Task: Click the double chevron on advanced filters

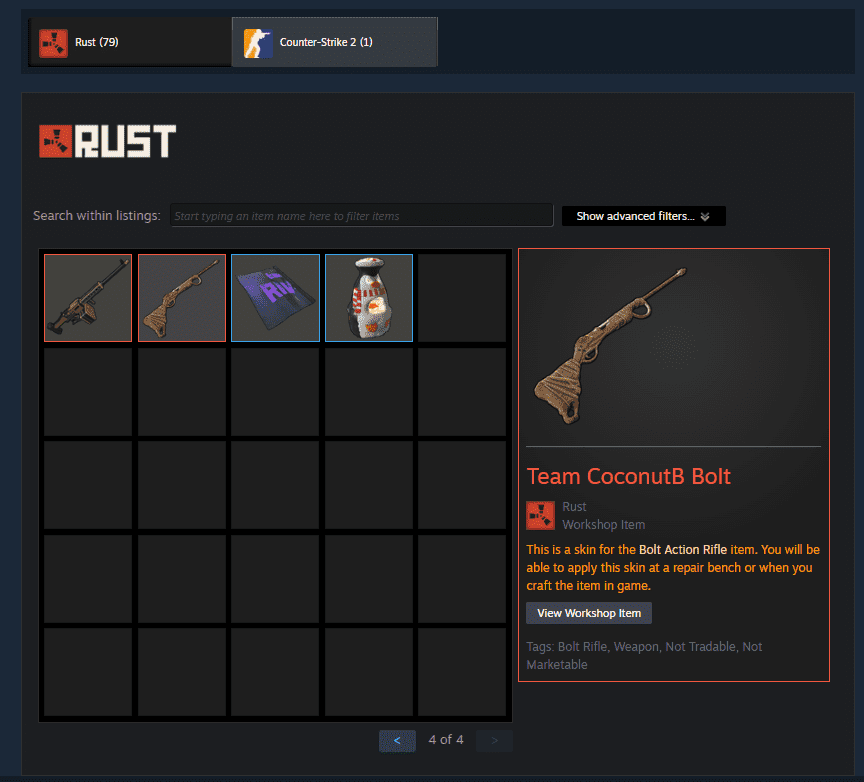Action: 705,217
